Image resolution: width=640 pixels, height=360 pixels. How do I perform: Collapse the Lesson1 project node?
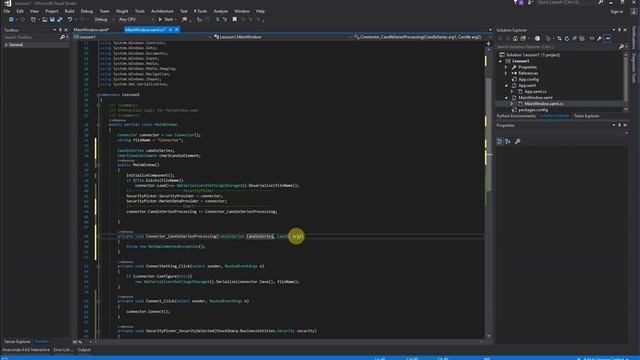[501, 61]
